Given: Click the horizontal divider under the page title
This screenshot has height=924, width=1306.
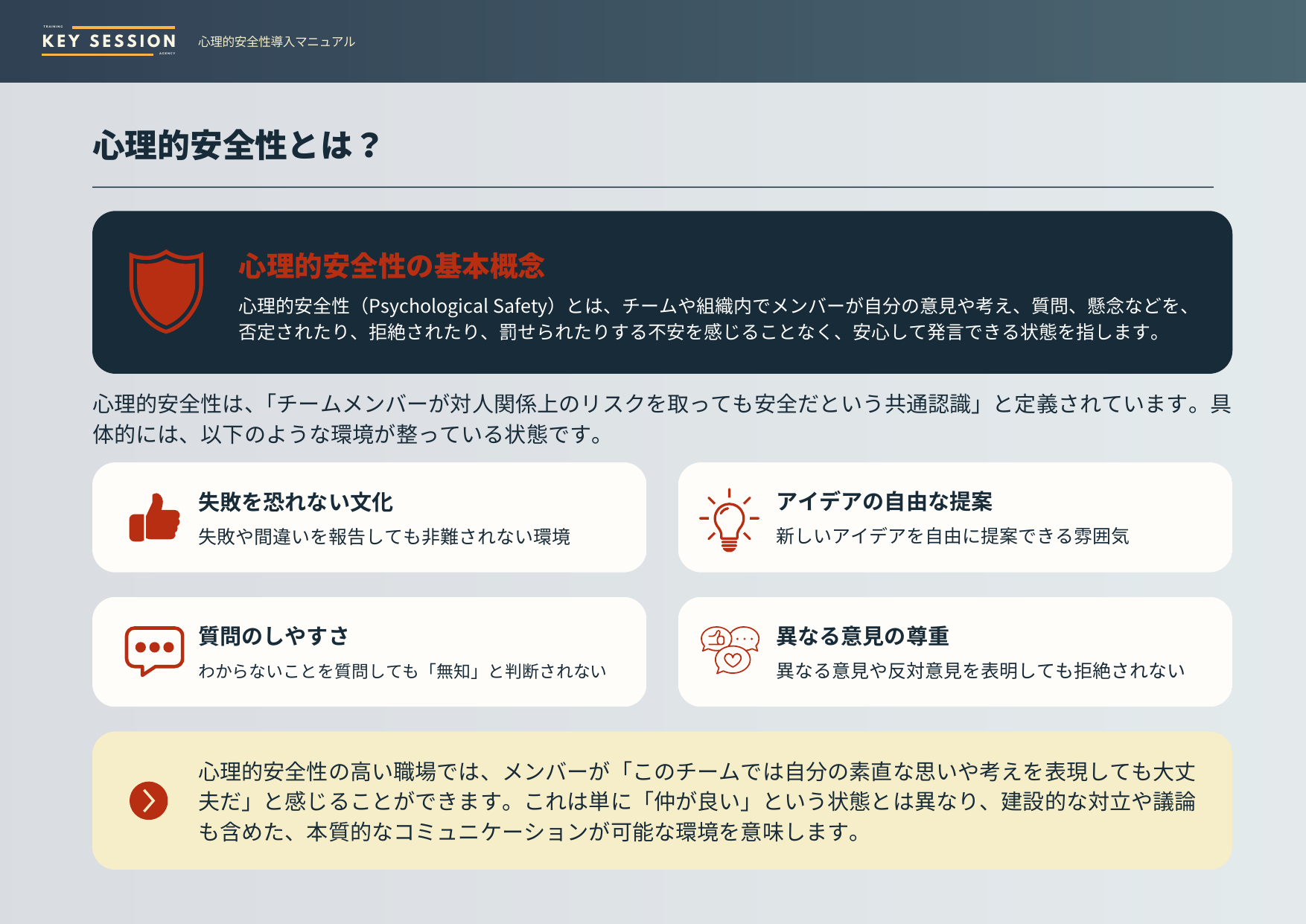Looking at the screenshot, I should pyautogui.click(x=653, y=185).
